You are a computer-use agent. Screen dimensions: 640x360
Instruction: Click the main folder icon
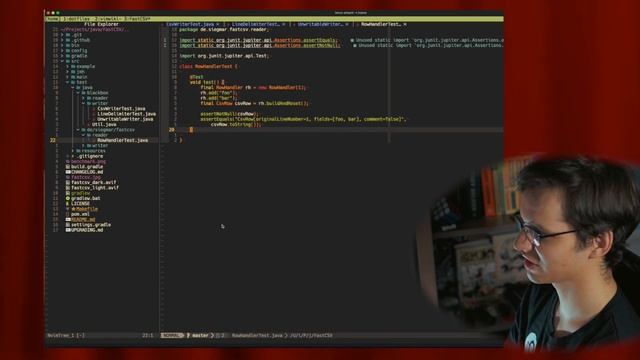coord(73,77)
